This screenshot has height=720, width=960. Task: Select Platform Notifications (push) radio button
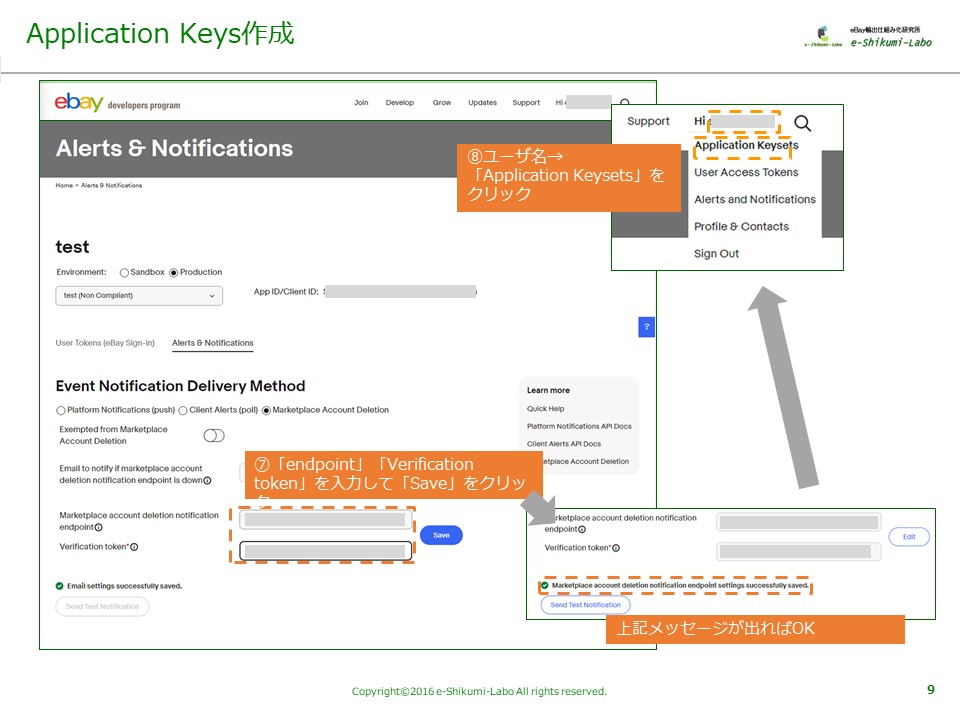coord(61,410)
